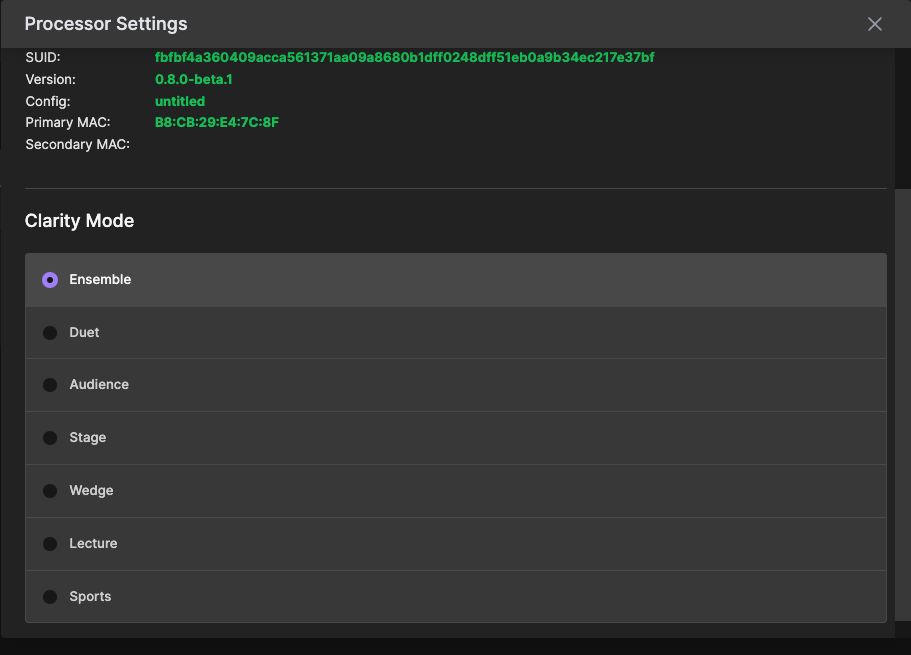
Task: Click the green SUID hash value
Action: [404, 58]
